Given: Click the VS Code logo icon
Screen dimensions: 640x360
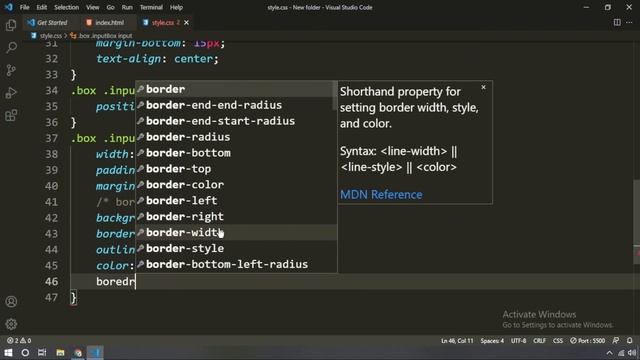Looking at the screenshot, I should [9, 7].
